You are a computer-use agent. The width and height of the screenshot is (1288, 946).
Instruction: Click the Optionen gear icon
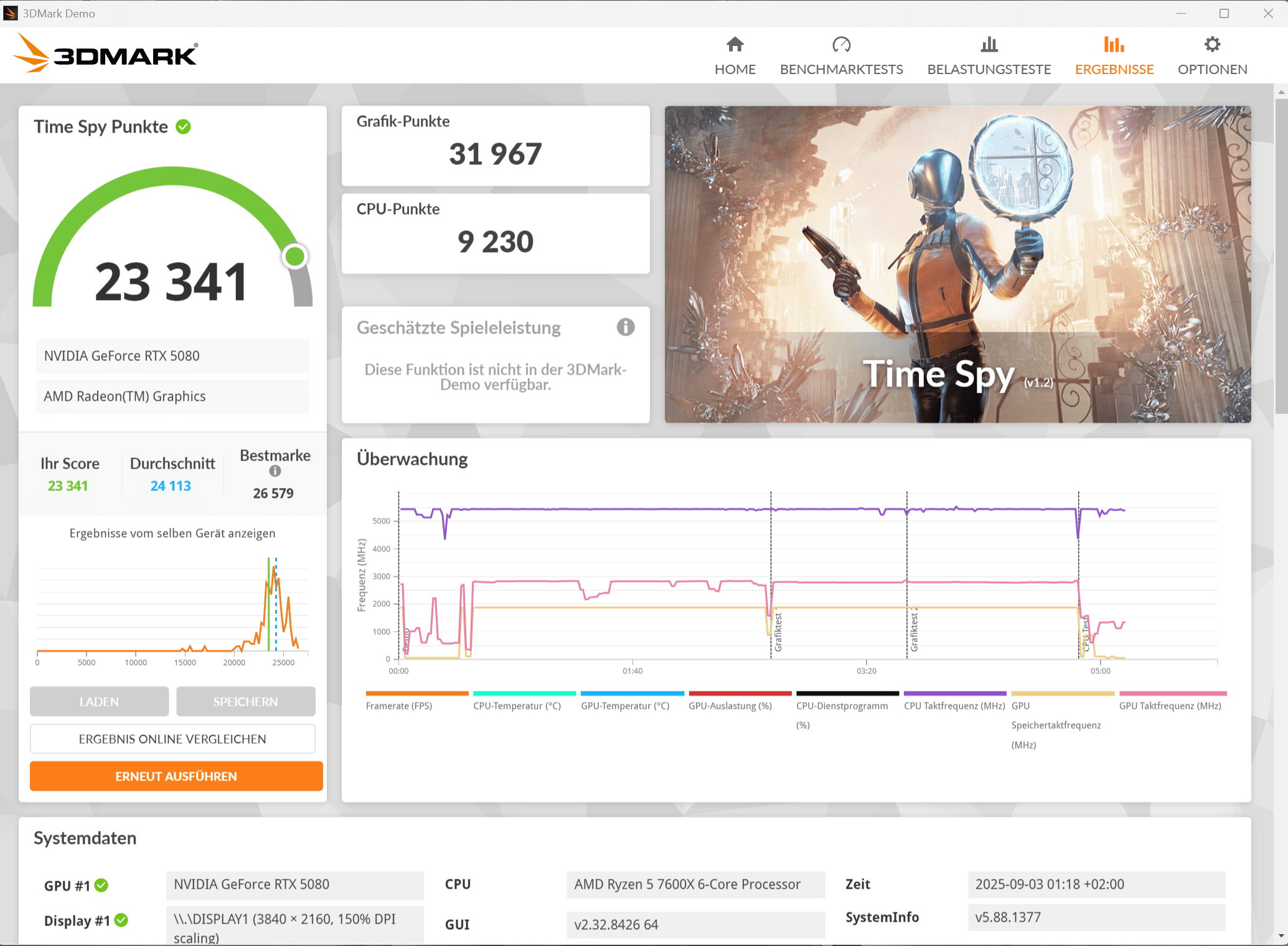point(1211,44)
